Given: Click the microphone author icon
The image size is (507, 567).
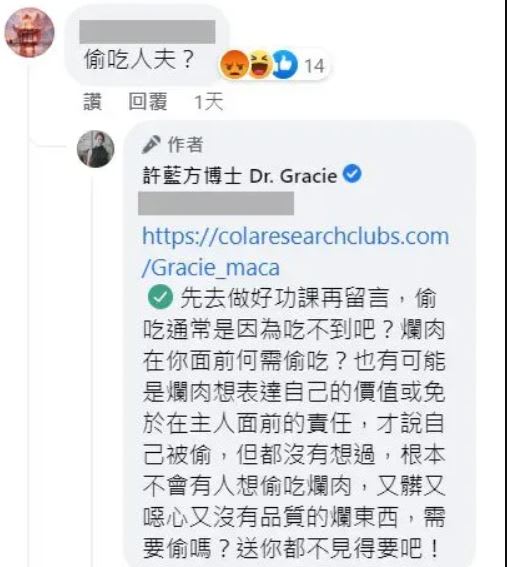Looking at the screenshot, I should (152, 145).
